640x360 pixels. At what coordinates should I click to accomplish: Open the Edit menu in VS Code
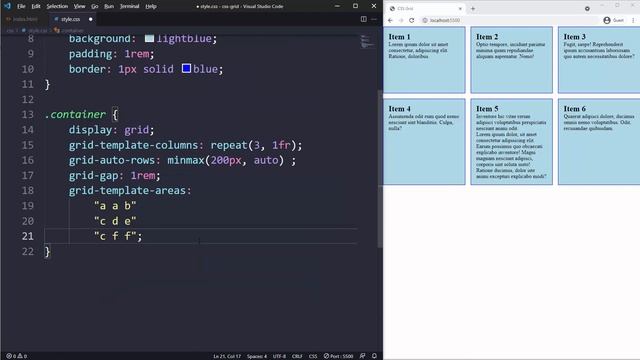click(36, 6)
